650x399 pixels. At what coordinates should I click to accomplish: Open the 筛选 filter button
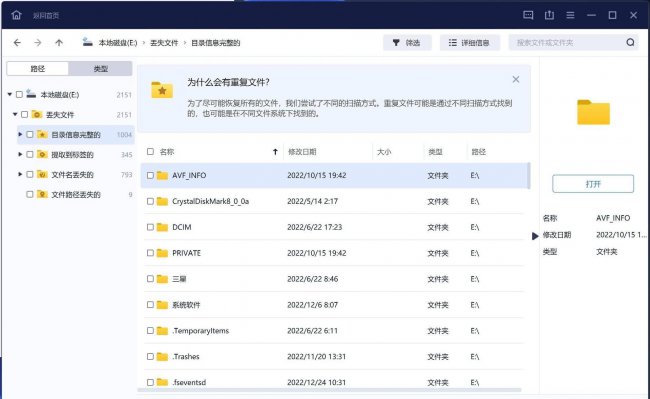407,42
